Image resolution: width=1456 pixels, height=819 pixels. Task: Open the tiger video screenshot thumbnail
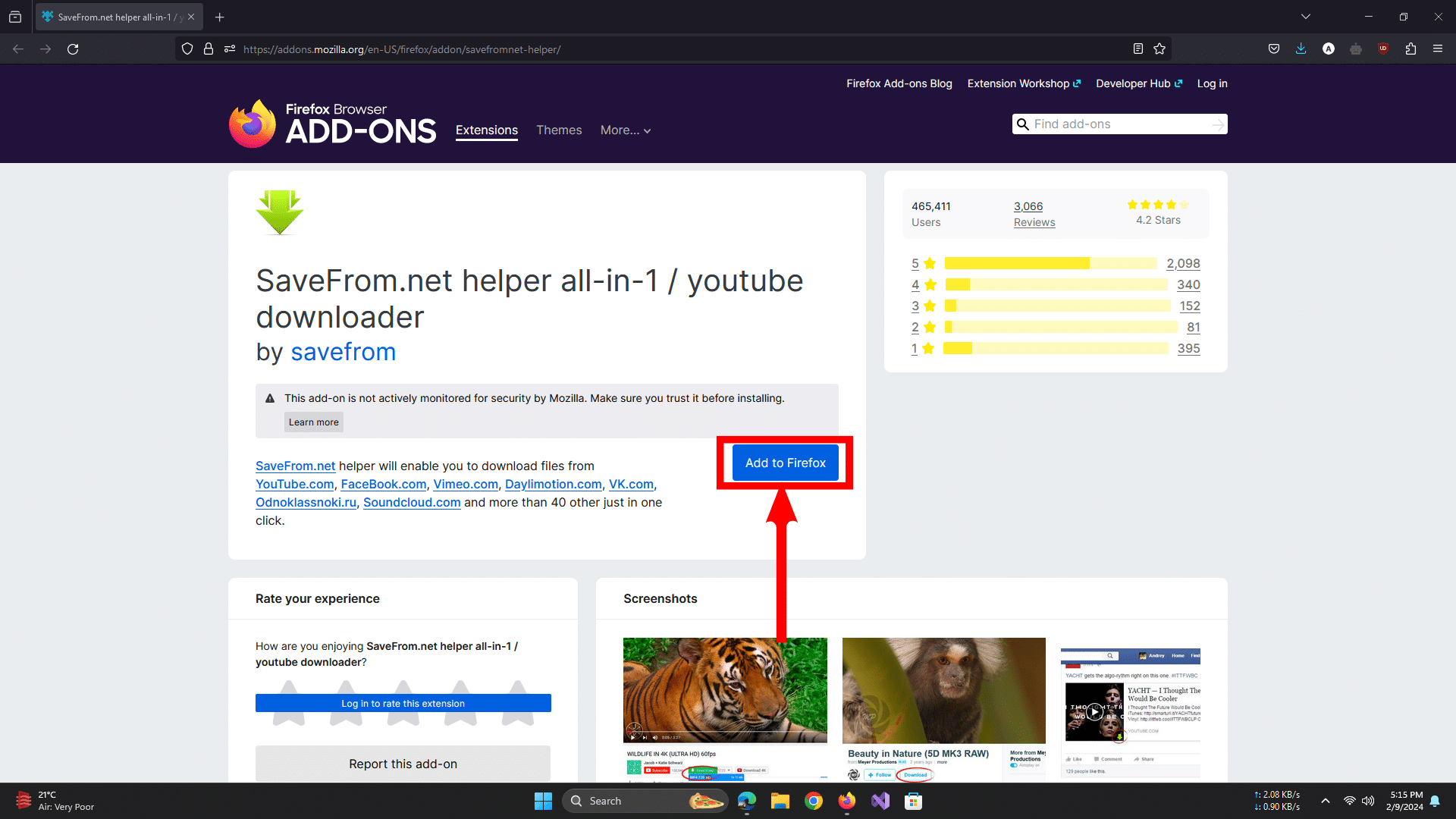coord(725,690)
